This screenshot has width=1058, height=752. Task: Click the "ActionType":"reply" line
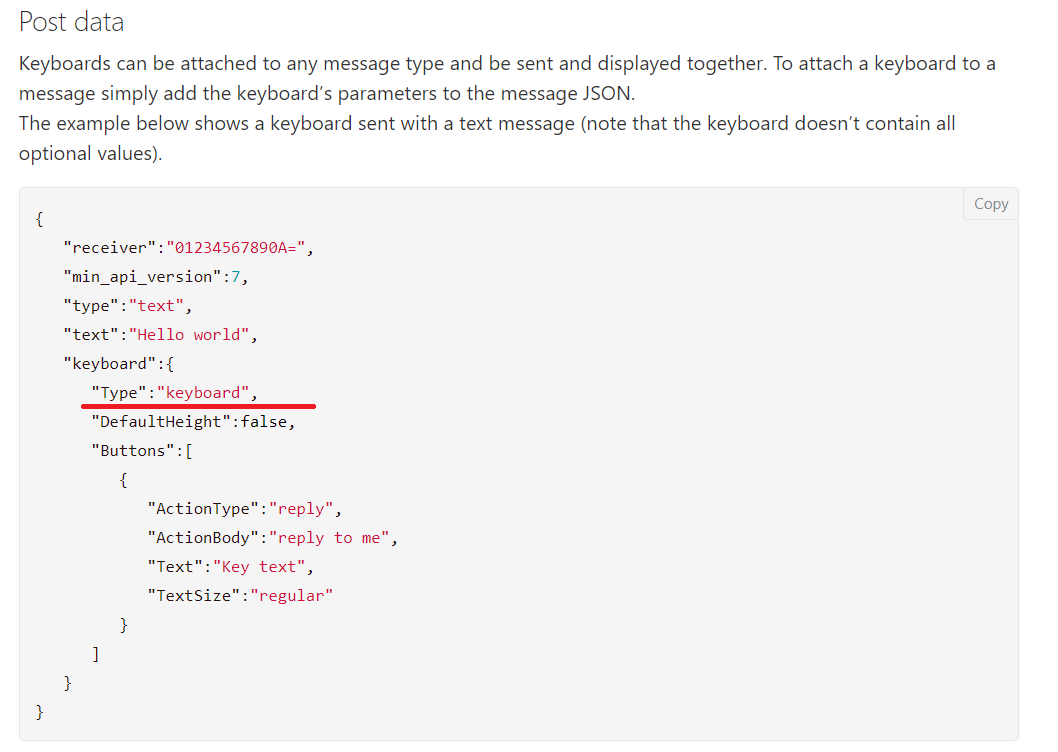pos(244,509)
